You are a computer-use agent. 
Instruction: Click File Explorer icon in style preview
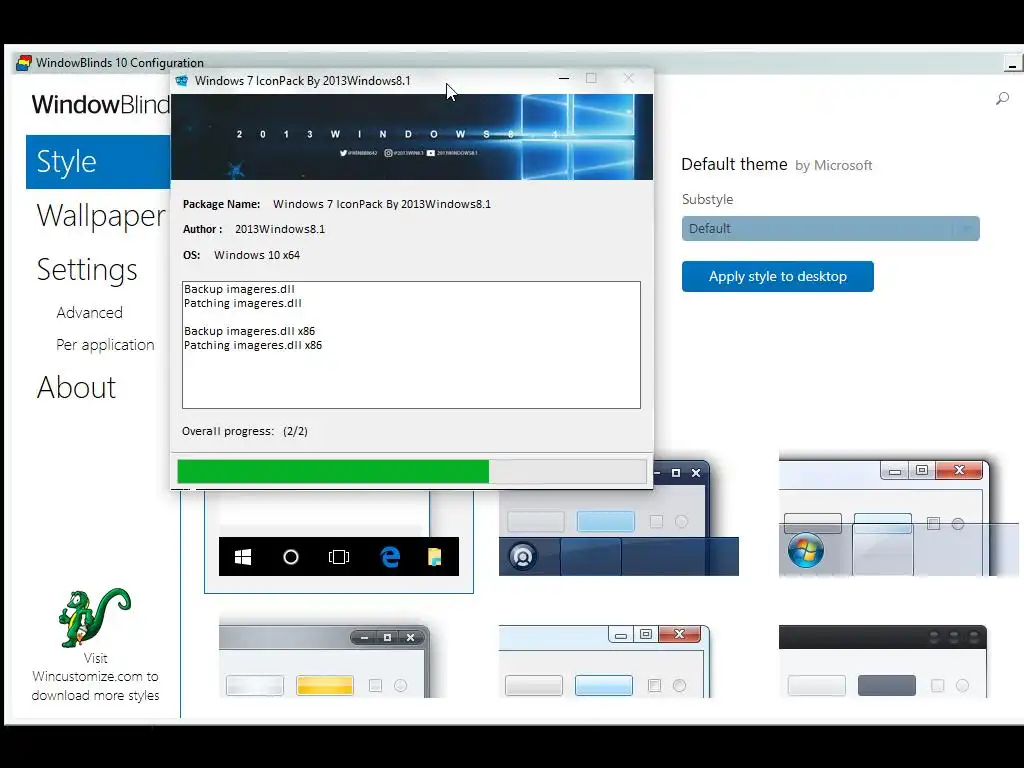click(x=435, y=557)
